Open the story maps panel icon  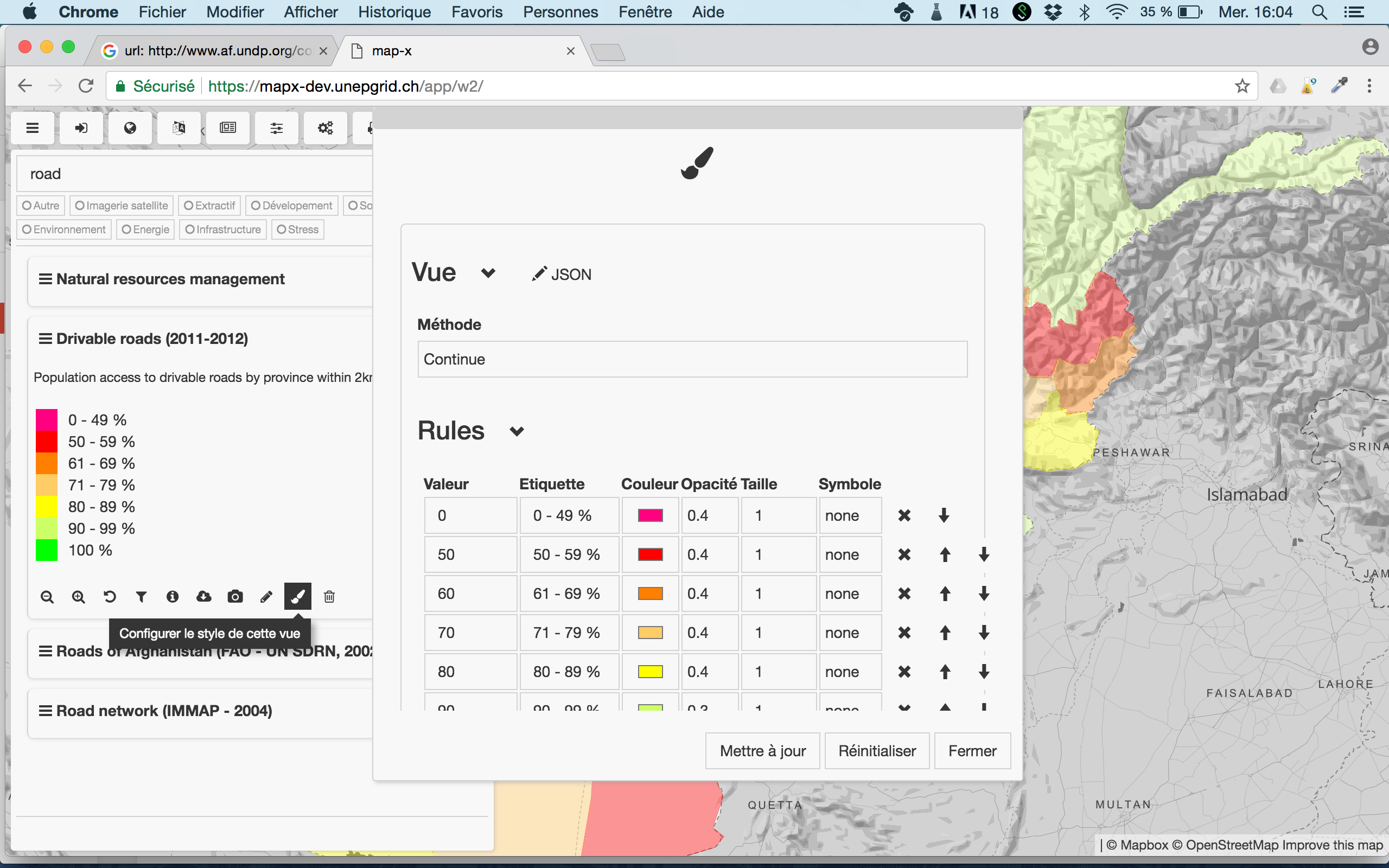tap(227, 128)
